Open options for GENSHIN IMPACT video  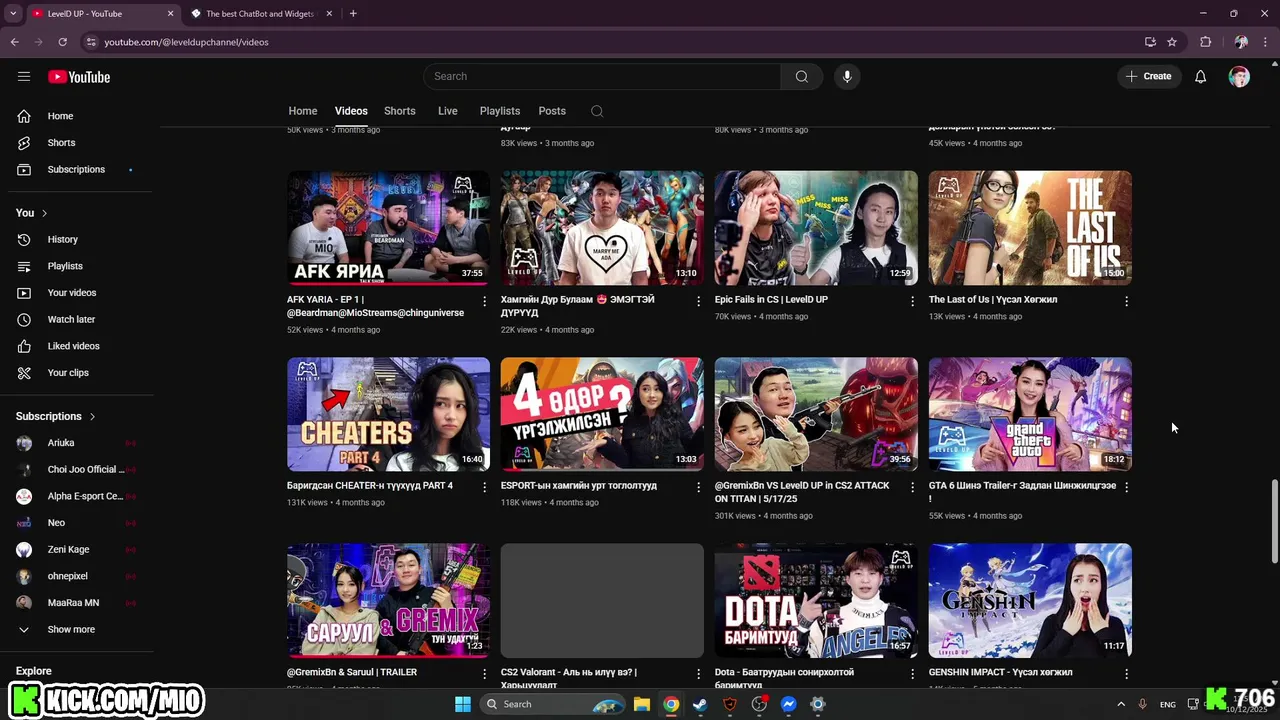[1126, 674]
